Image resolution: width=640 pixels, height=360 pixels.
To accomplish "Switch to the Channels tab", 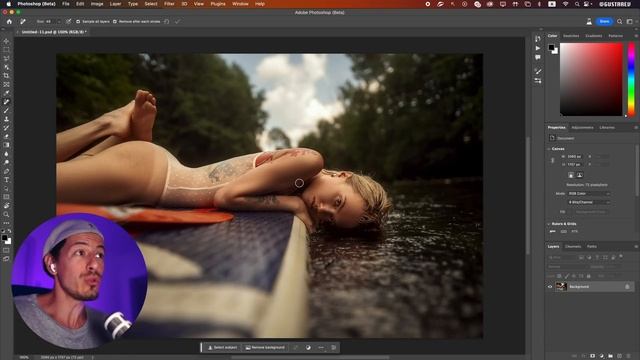I will [573, 247].
